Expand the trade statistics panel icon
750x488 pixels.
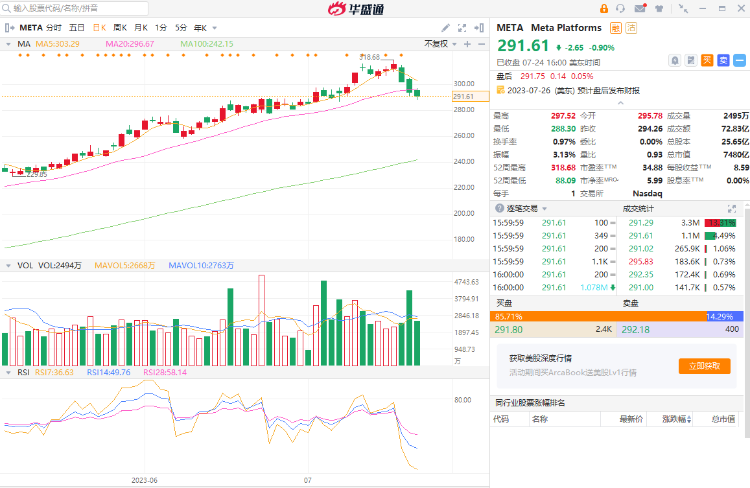pos(732,209)
